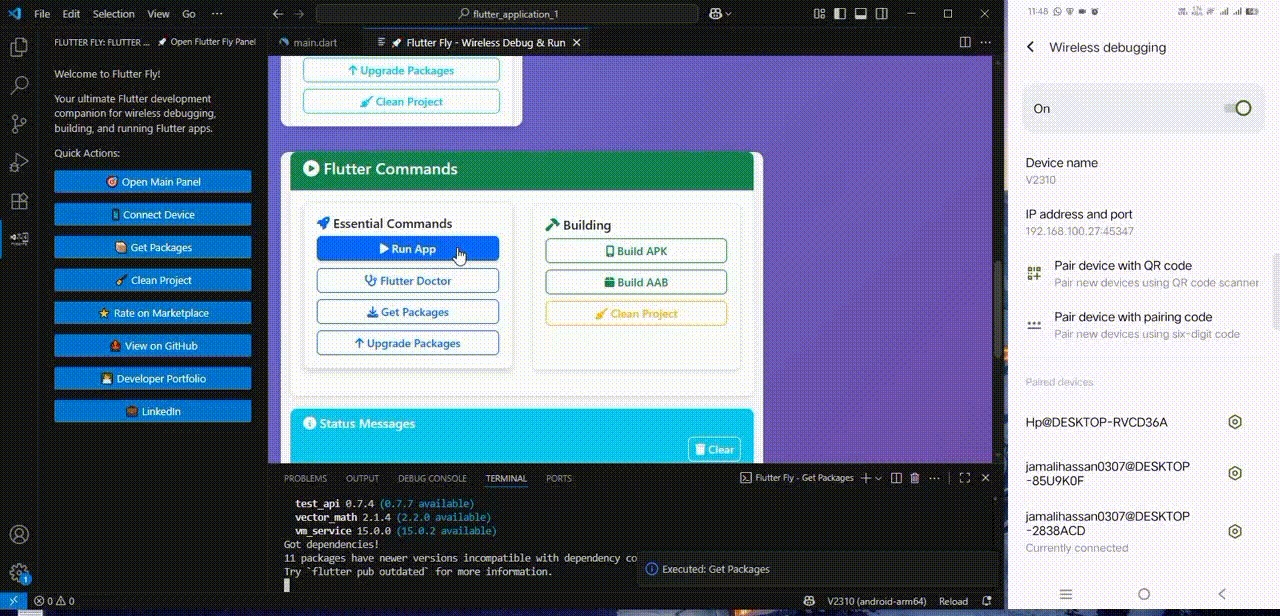1280x616 pixels.
Task: Switch to the PROBLEMS panel tab
Action: pyautogui.click(x=305, y=478)
